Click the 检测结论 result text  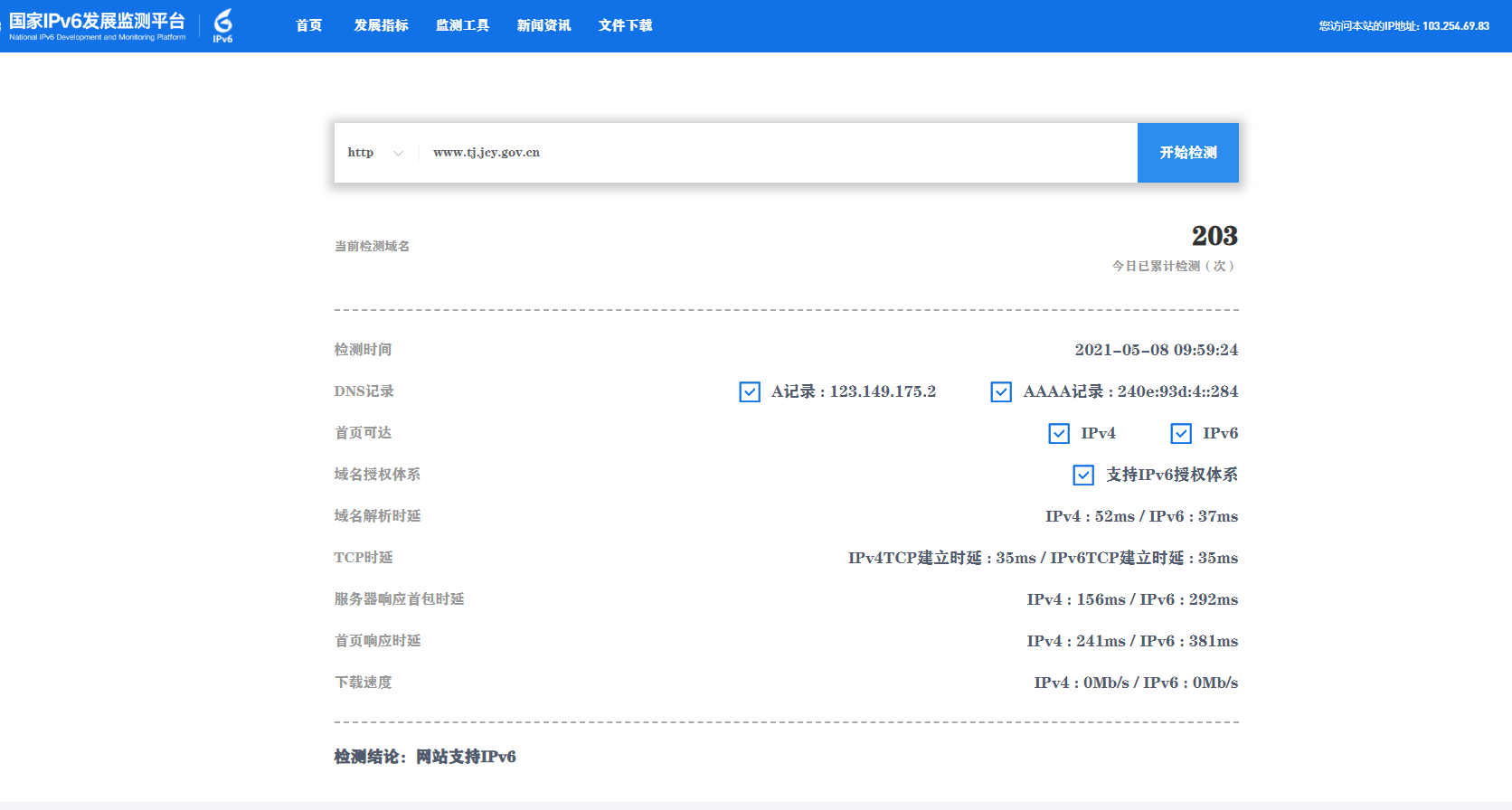[425, 757]
